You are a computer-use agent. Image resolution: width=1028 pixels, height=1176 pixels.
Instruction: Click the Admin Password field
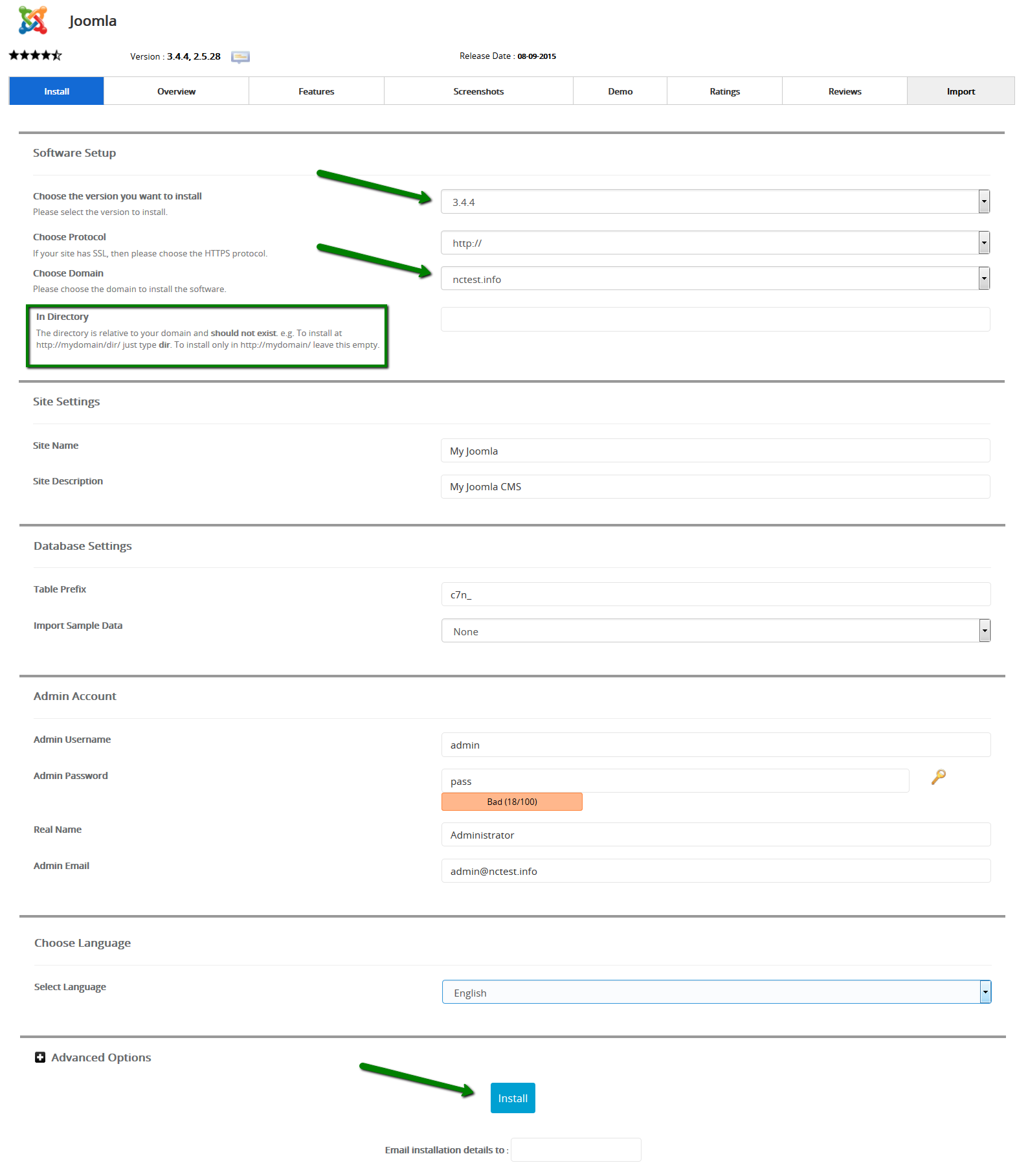(675, 781)
